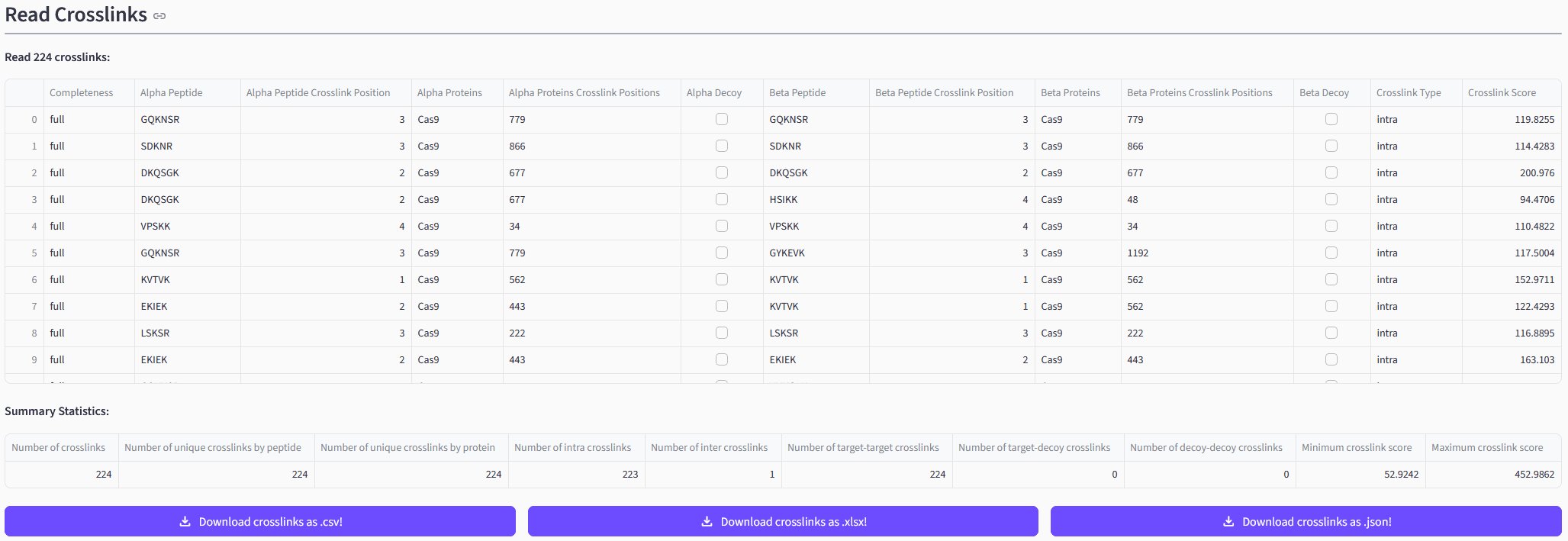Click the Maximum crosslink score header
This screenshot has width=1568, height=541.
coord(1486,448)
